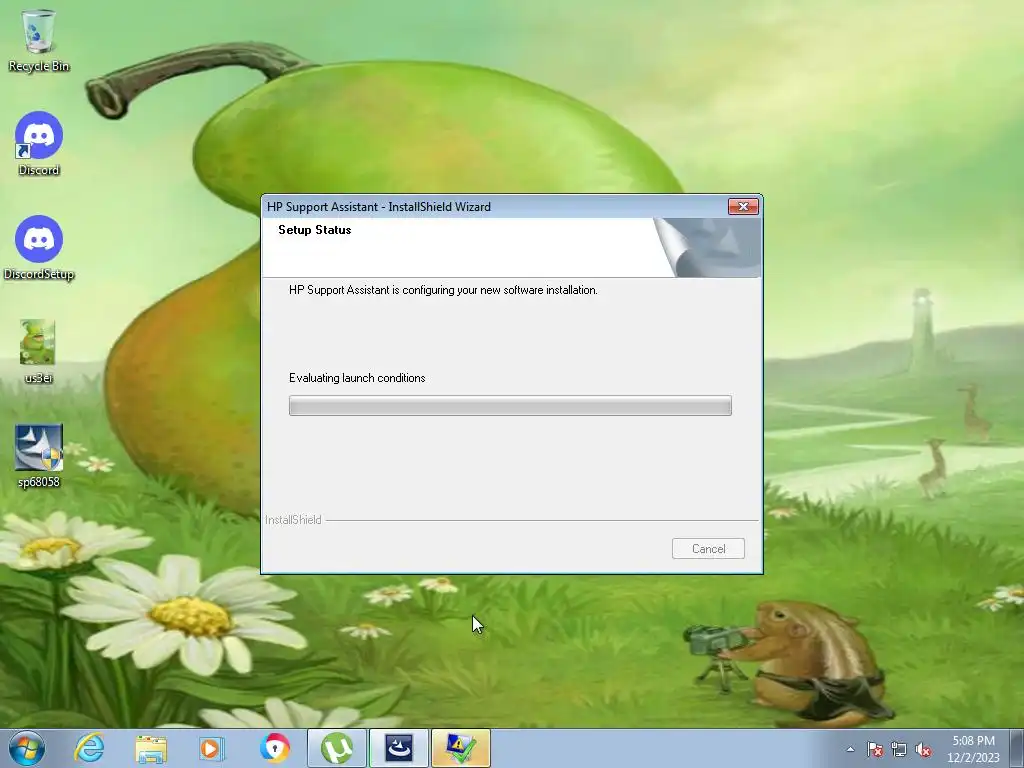Select the sp68058 installer icon
Viewport: 1024px width, 768px height.
click(39, 456)
